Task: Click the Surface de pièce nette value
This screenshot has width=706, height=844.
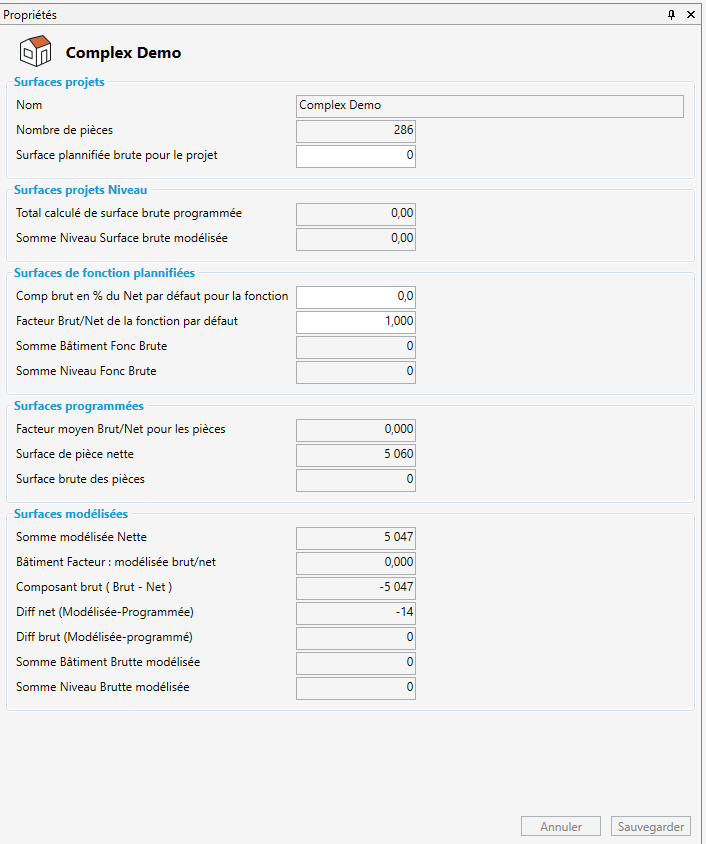Action: tap(356, 455)
